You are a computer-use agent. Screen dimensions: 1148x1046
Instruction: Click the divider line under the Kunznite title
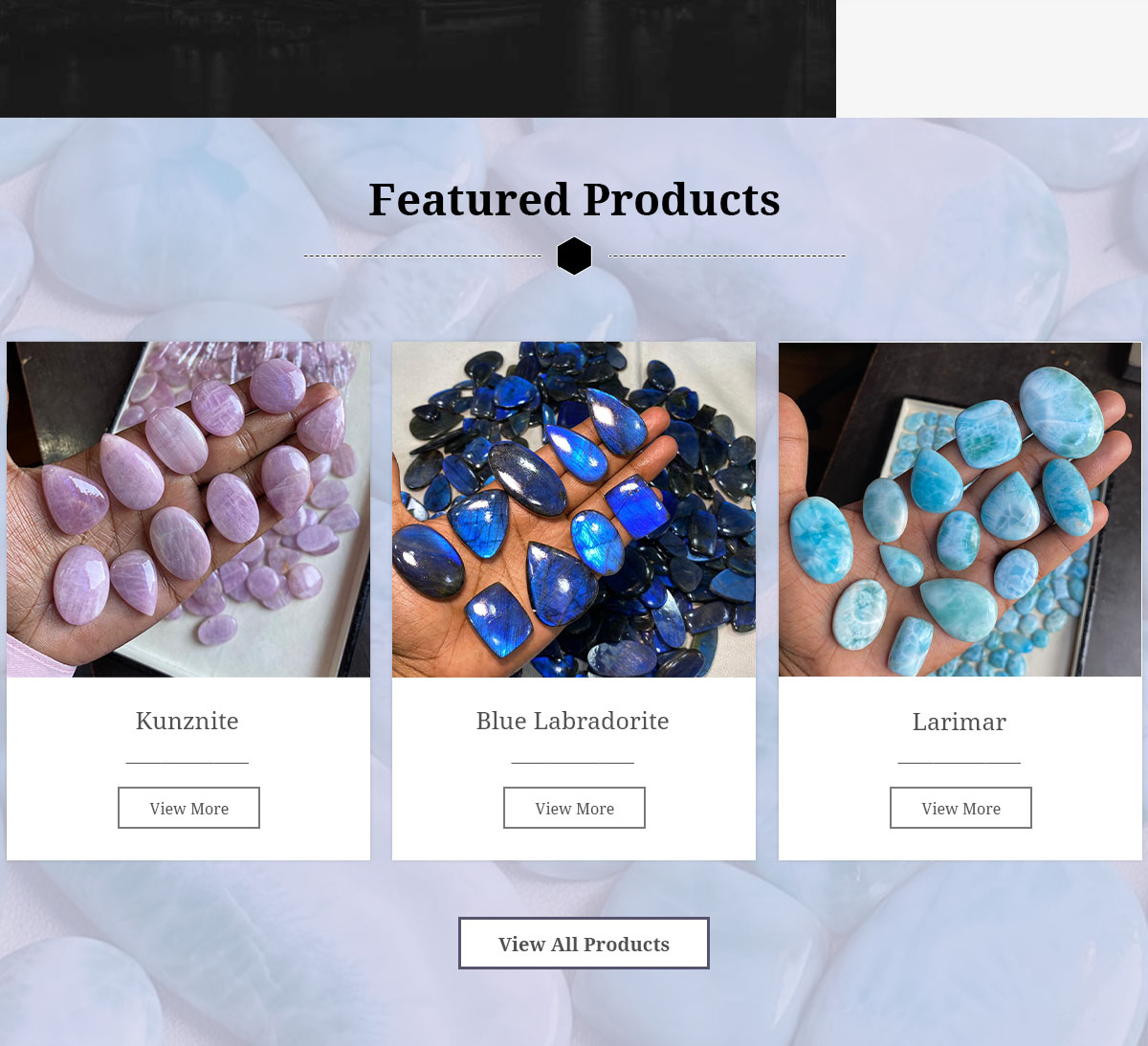point(188,763)
